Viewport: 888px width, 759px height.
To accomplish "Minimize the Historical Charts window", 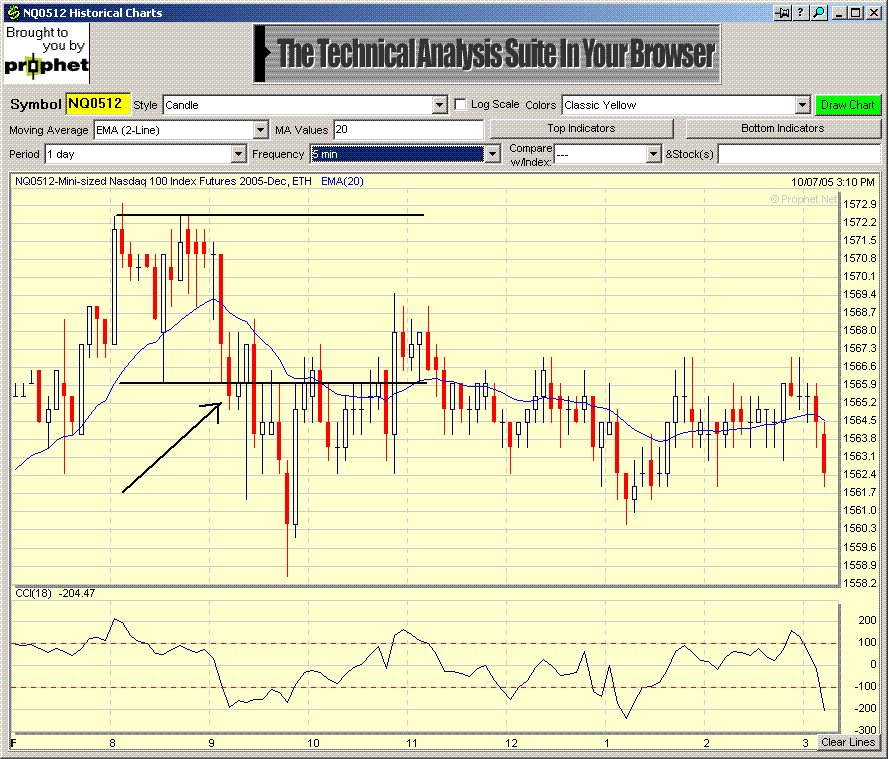I will (x=839, y=12).
